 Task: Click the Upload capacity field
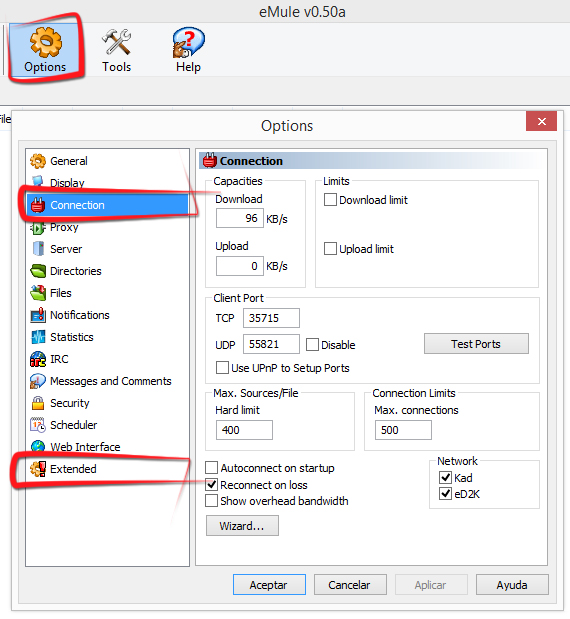240,266
